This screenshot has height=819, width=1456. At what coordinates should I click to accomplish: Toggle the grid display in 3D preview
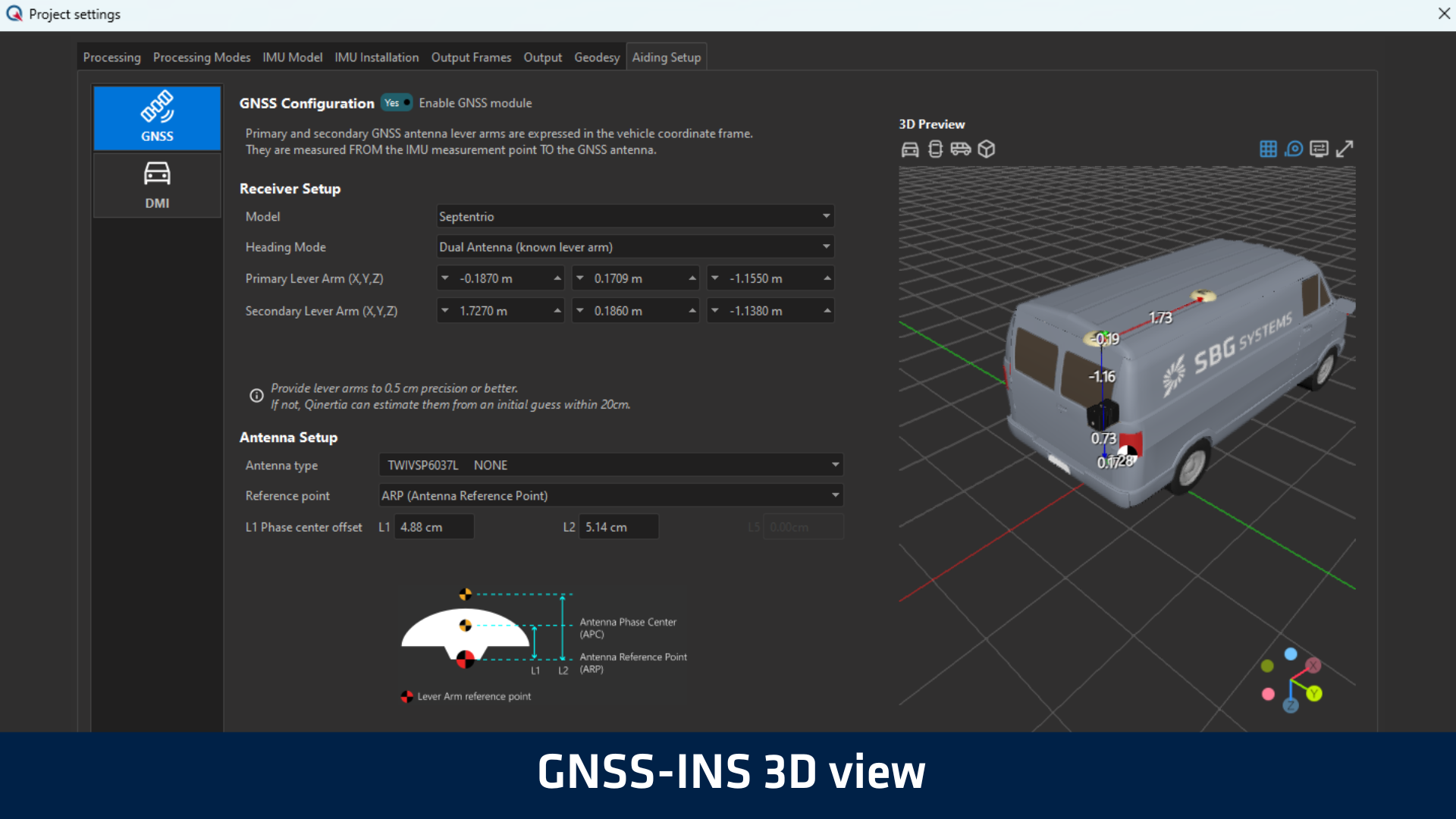tap(1268, 149)
